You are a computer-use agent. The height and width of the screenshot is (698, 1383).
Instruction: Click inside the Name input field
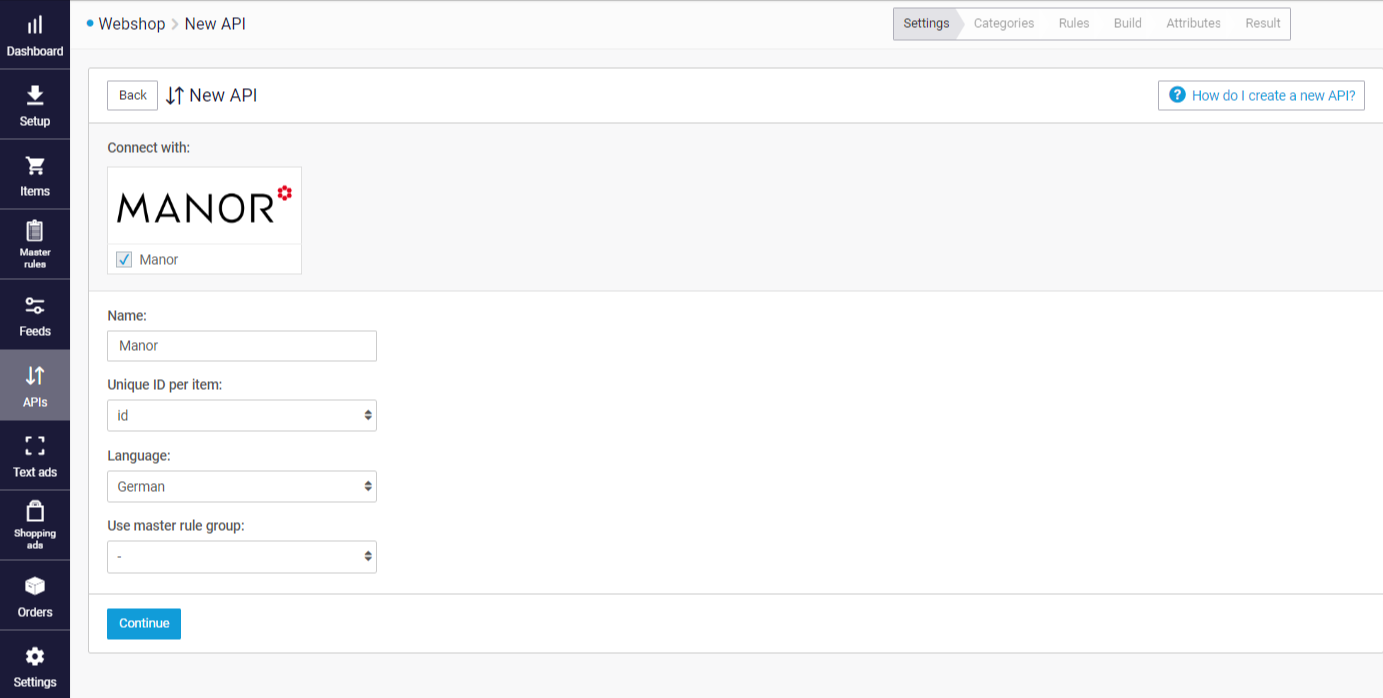coord(241,345)
